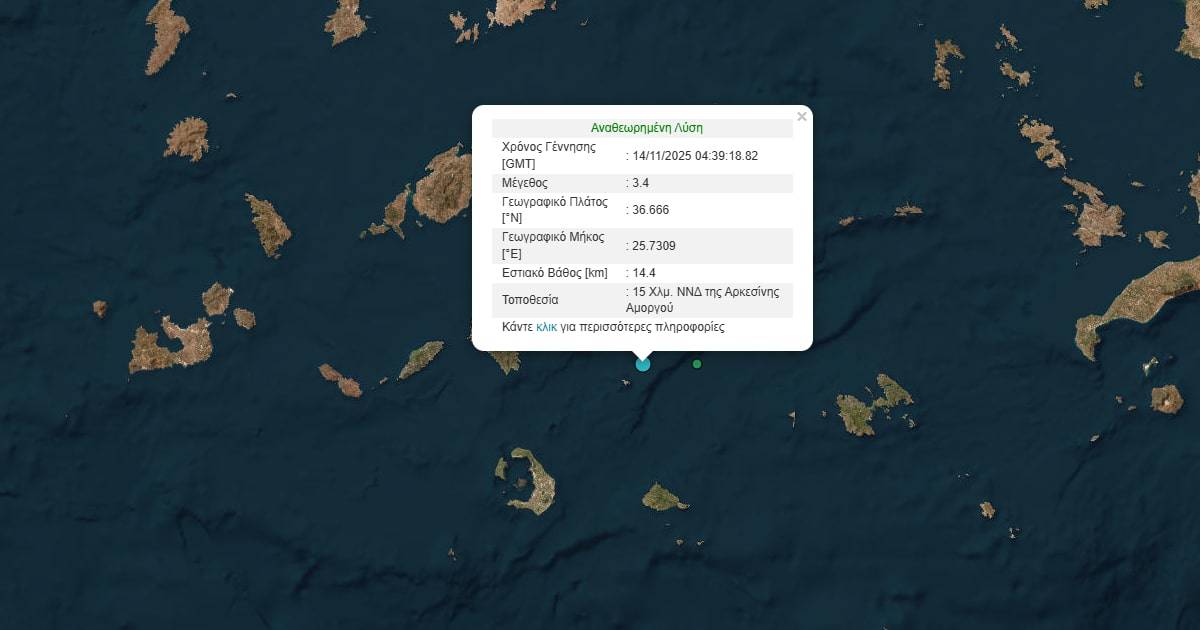
Task: Click Folegandros island on the map
Action: pos(340,380)
